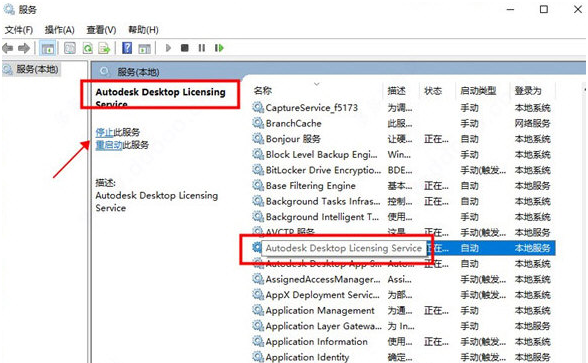
Task: Click the gear icon beside AppX Deployment Service
Action: click(258, 295)
